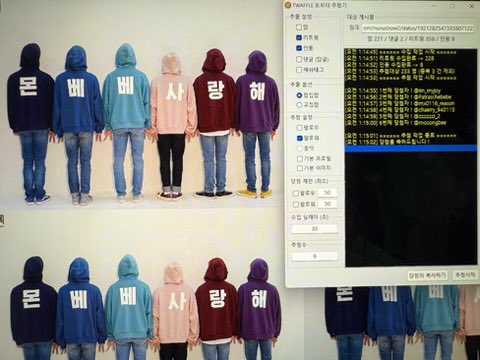Viewport: 480px width, 360px height.
Task: Click the 3번째 당첨자 log line
Action: [400, 103]
